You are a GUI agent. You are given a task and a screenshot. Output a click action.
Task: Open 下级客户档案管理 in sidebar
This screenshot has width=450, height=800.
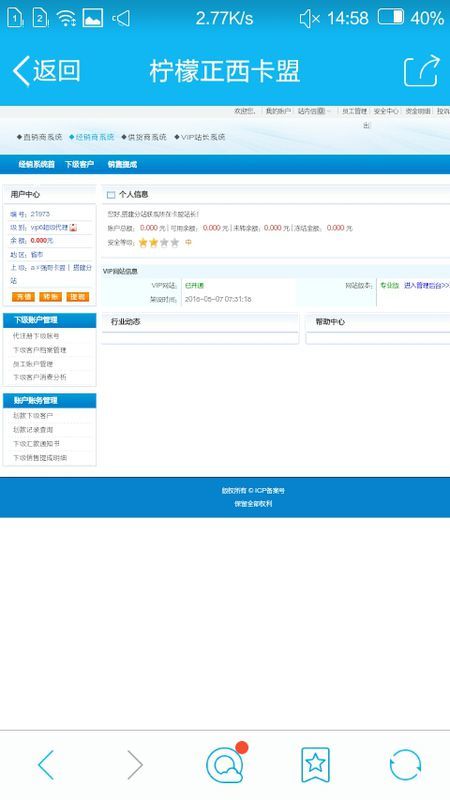pyautogui.click(x=39, y=350)
